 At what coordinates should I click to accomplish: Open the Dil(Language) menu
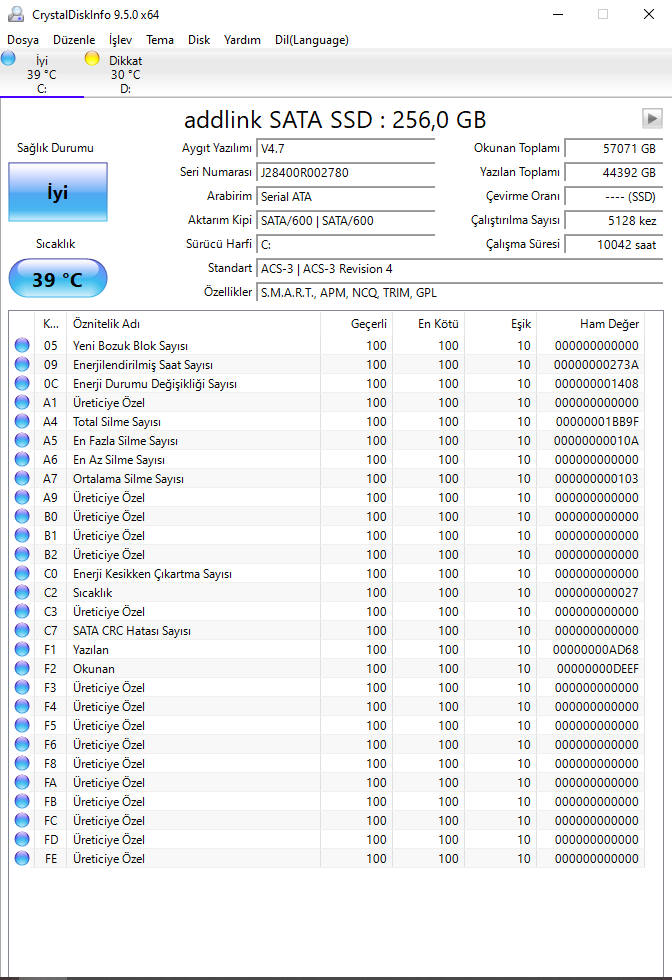coord(312,40)
